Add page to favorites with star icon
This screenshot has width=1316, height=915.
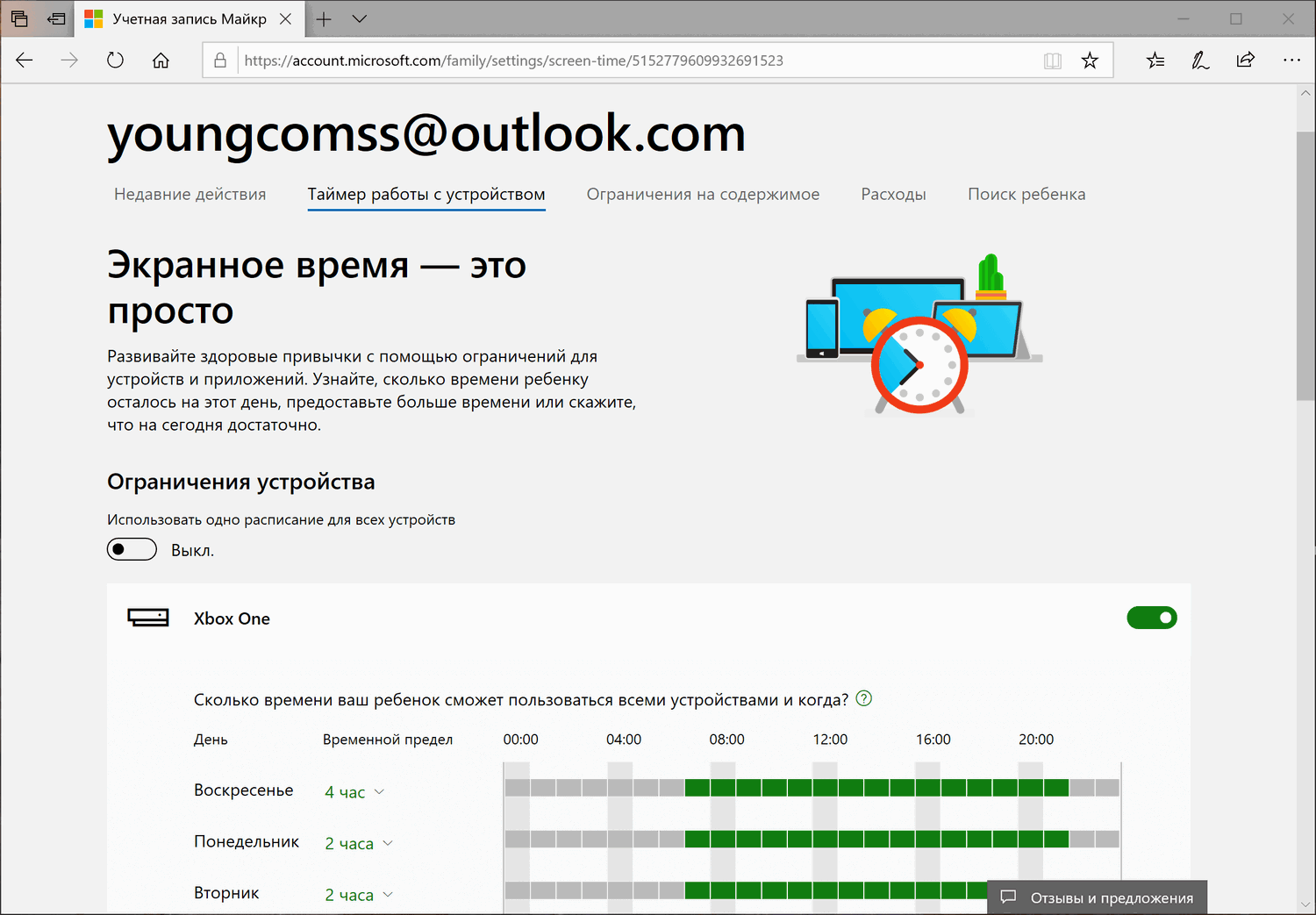(1090, 61)
